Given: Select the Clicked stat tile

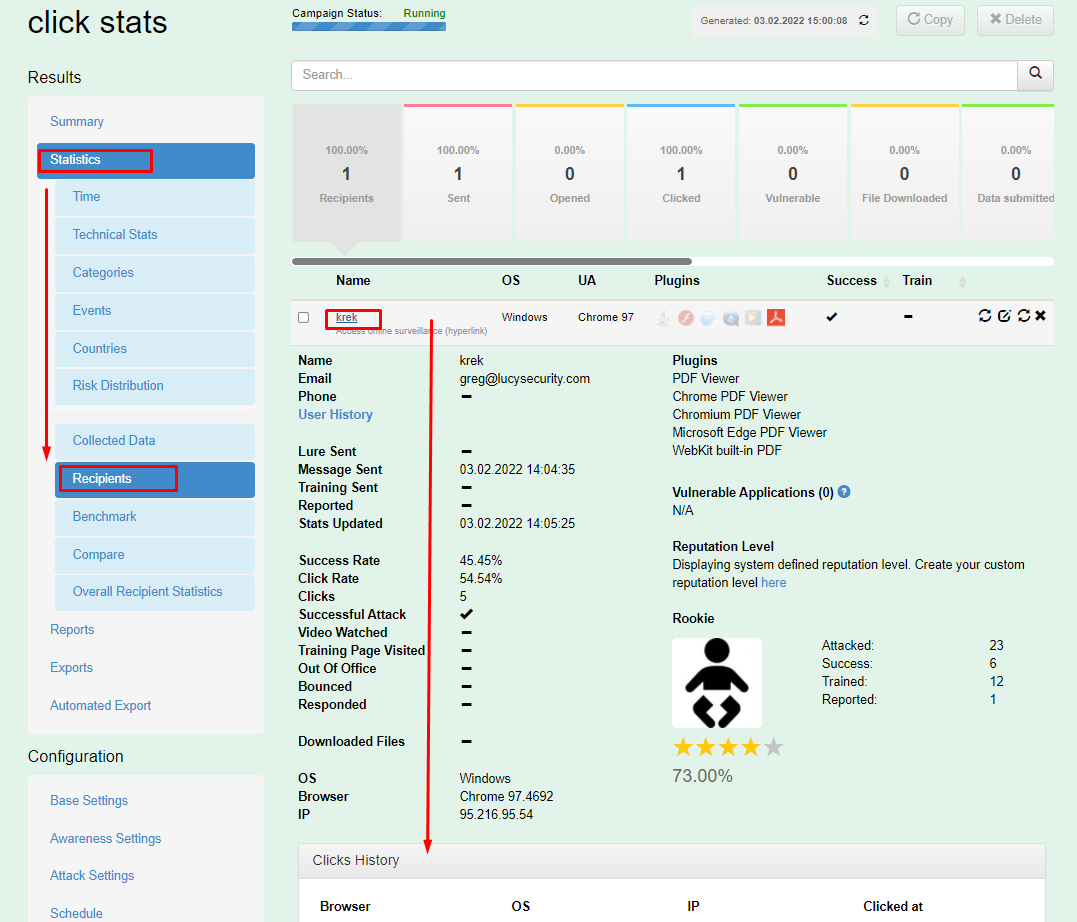Looking at the screenshot, I should tap(681, 173).
